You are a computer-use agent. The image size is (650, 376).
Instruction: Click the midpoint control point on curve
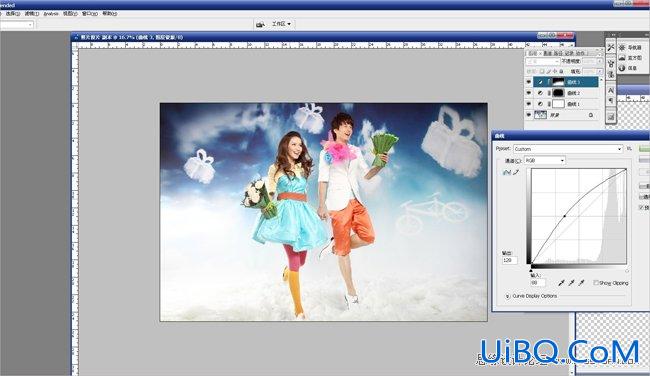[565, 216]
